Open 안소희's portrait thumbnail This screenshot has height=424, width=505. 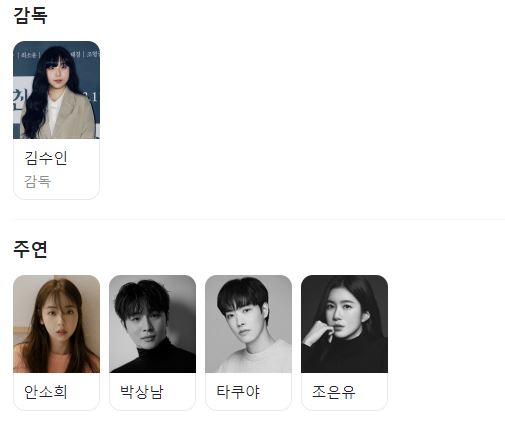click(x=56, y=324)
